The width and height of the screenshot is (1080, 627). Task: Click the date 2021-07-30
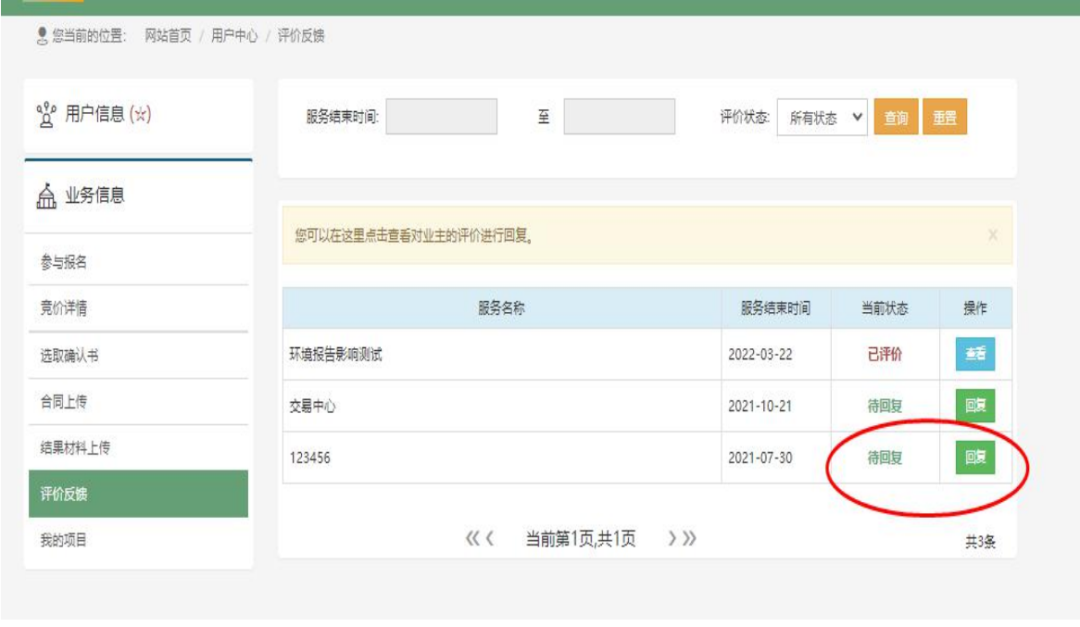[760, 458]
